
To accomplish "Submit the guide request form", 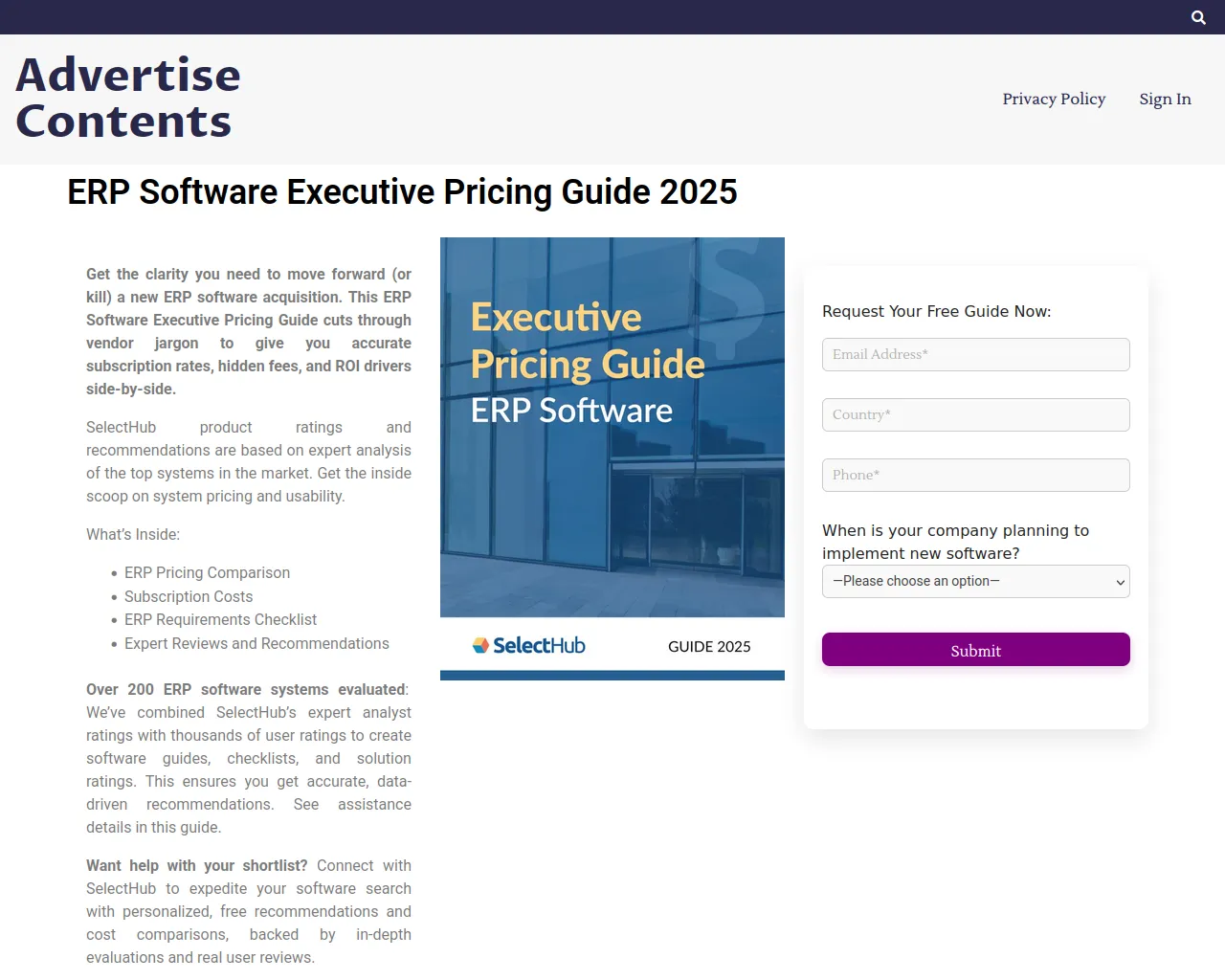I will pyautogui.click(x=976, y=650).
